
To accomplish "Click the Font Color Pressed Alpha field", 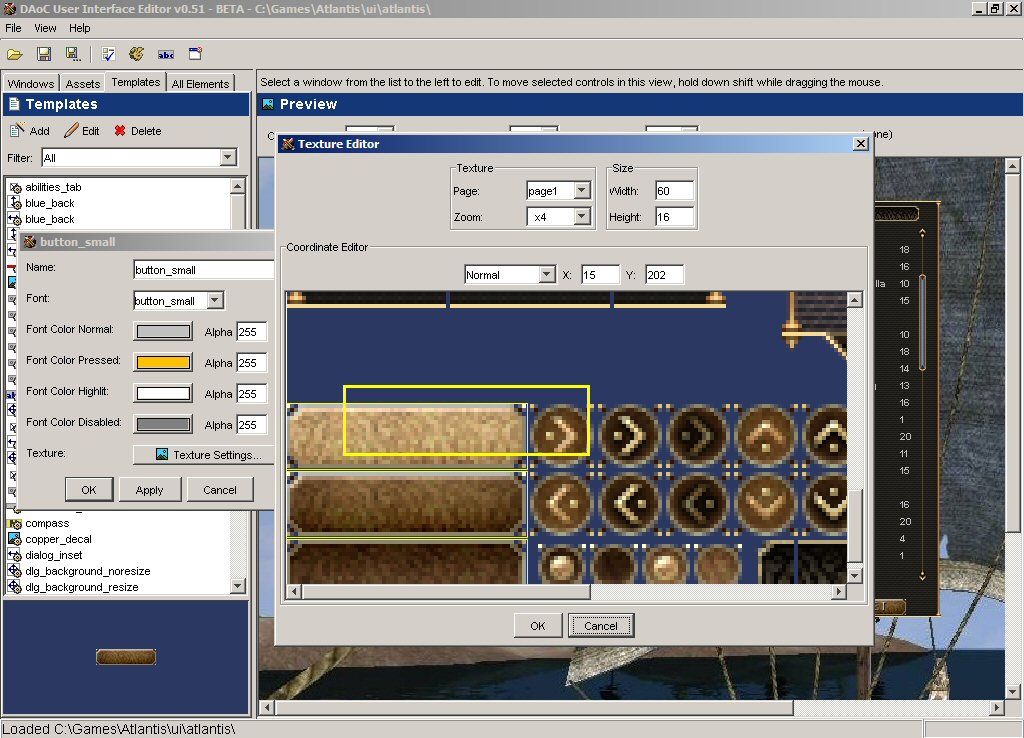I will tap(251, 362).
